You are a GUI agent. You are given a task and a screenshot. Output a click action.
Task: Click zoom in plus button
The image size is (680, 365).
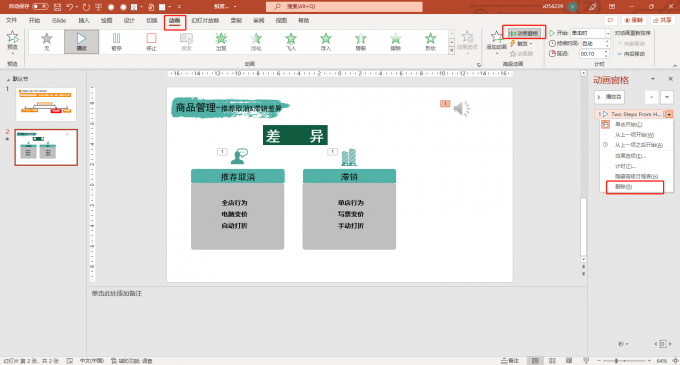tap(649, 361)
